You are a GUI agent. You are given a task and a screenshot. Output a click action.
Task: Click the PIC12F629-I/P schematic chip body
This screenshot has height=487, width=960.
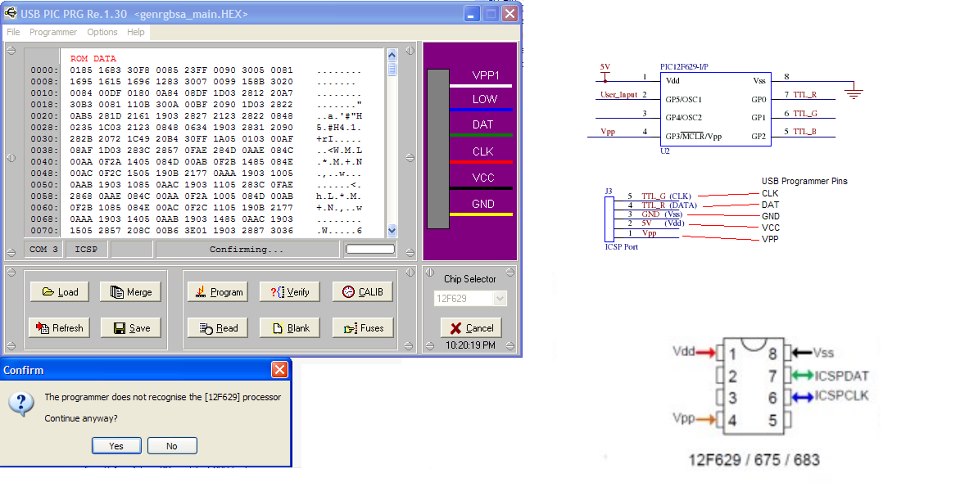(716, 109)
